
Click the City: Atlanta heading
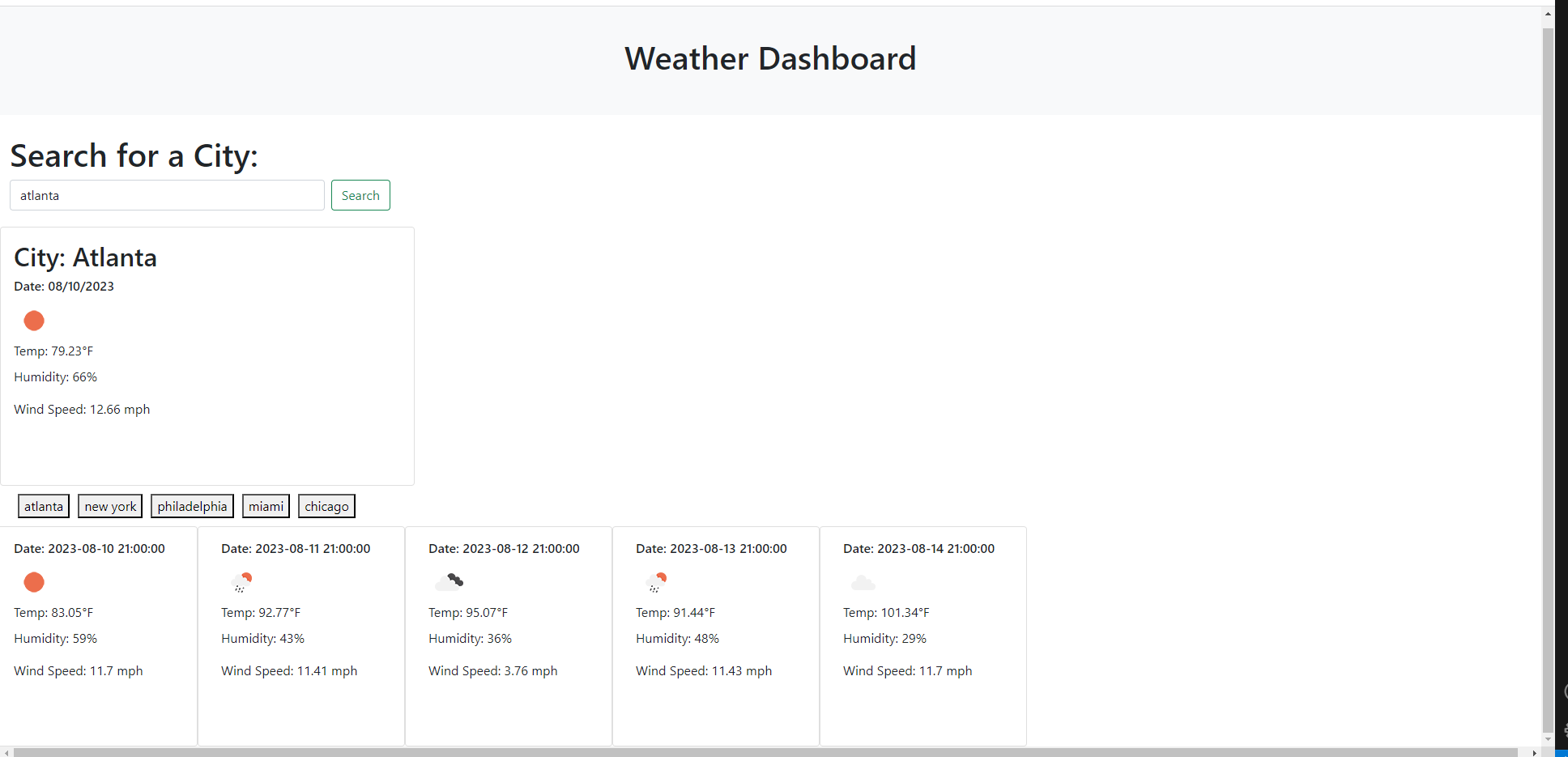[x=85, y=257]
